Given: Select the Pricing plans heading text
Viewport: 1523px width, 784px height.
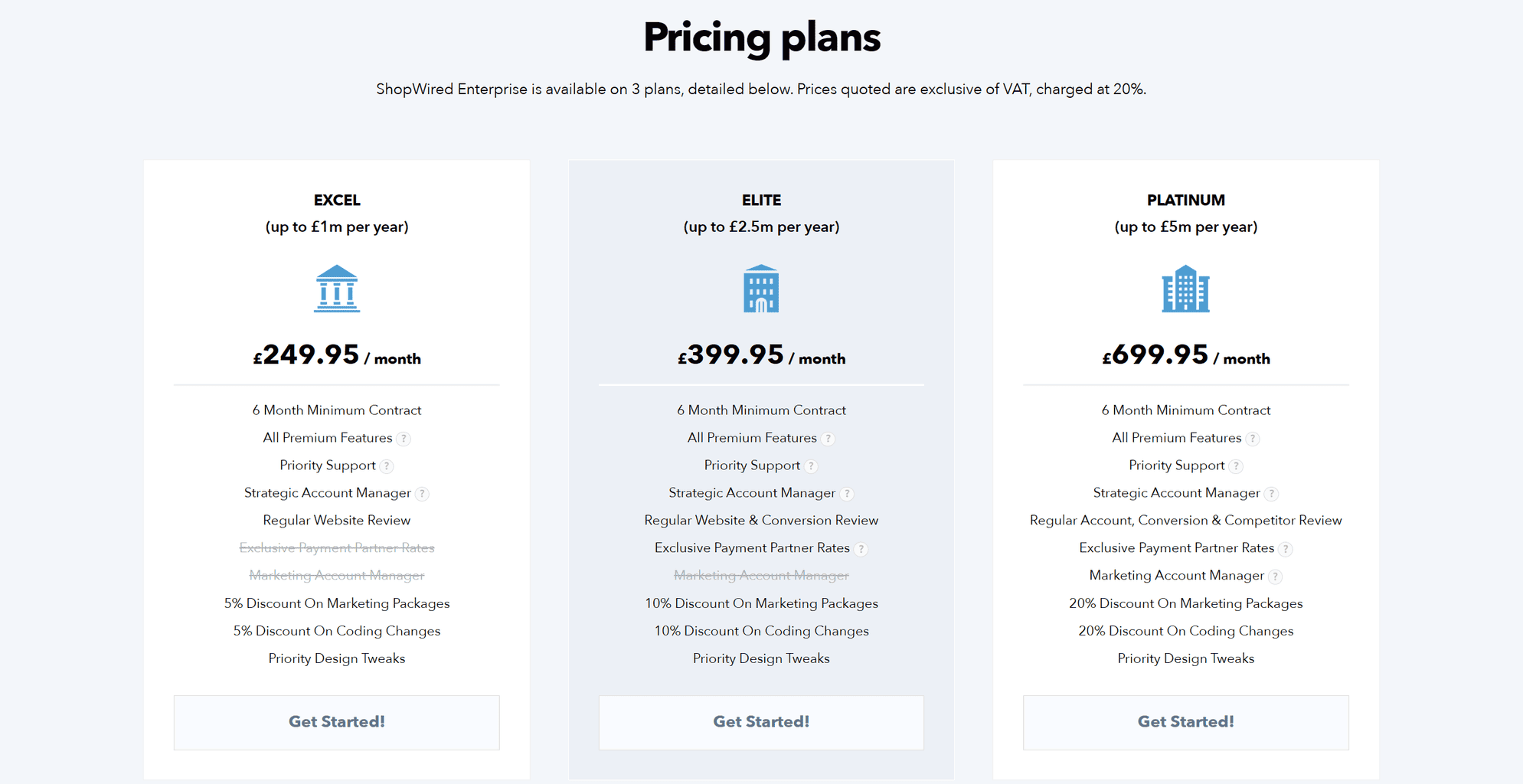Looking at the screenshot, I should coord(761,37).
